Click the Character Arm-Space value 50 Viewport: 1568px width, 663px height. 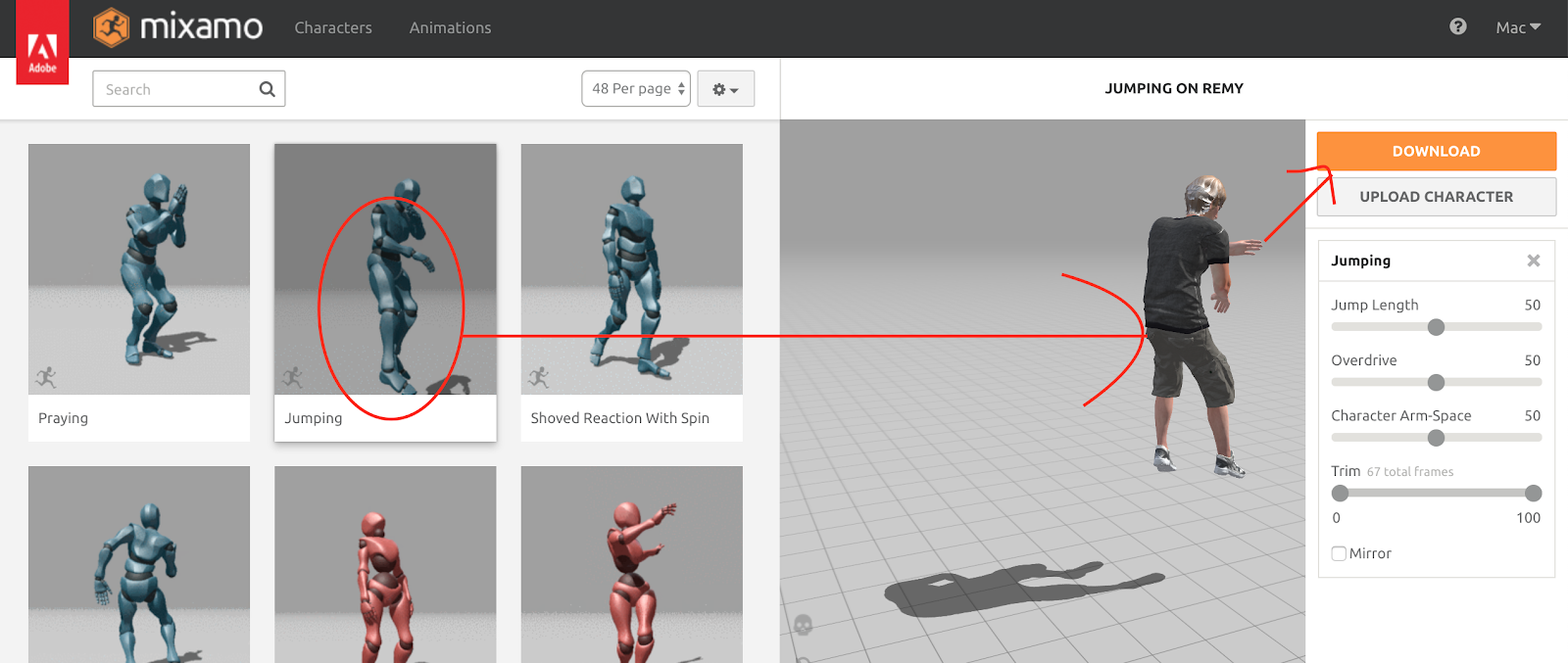pyautogui.click(x=1533, y=415)
